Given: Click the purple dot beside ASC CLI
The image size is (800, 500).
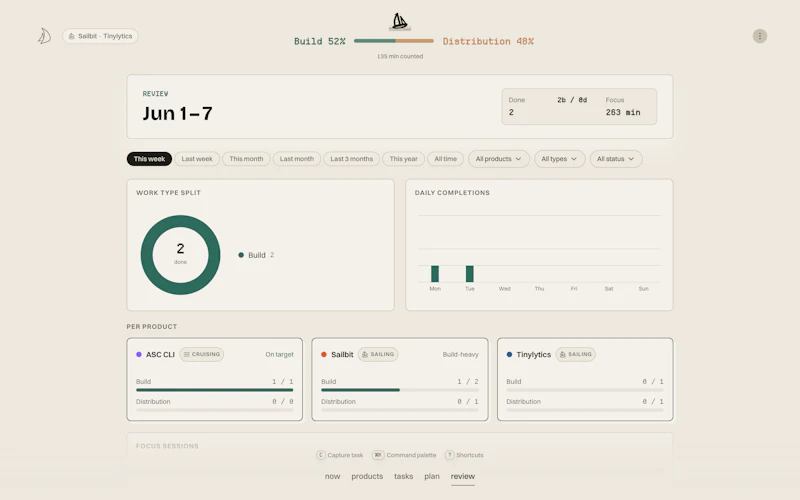Looking at the screenshot, I should coord(139,354).
